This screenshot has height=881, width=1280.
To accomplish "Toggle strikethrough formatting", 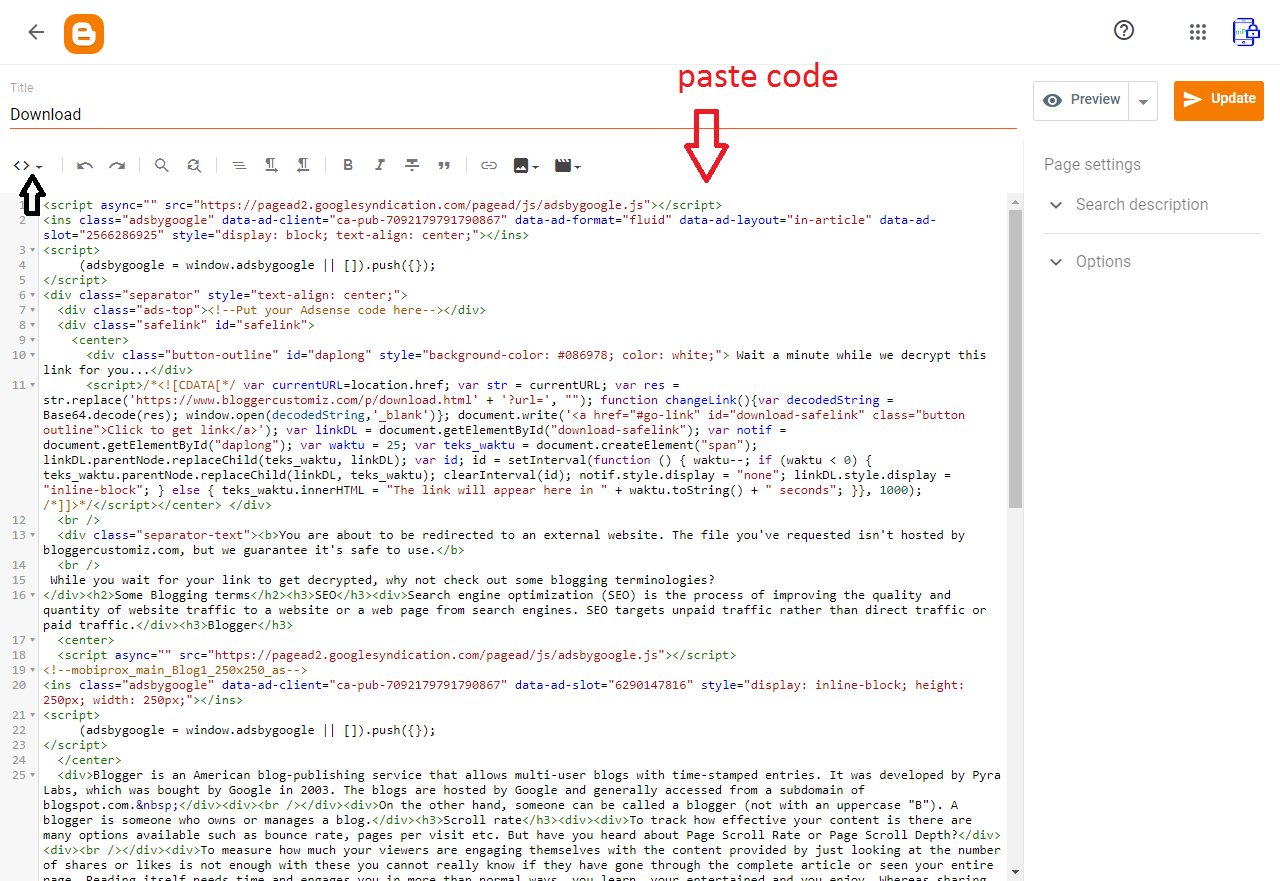I will (x=412, y=166).
